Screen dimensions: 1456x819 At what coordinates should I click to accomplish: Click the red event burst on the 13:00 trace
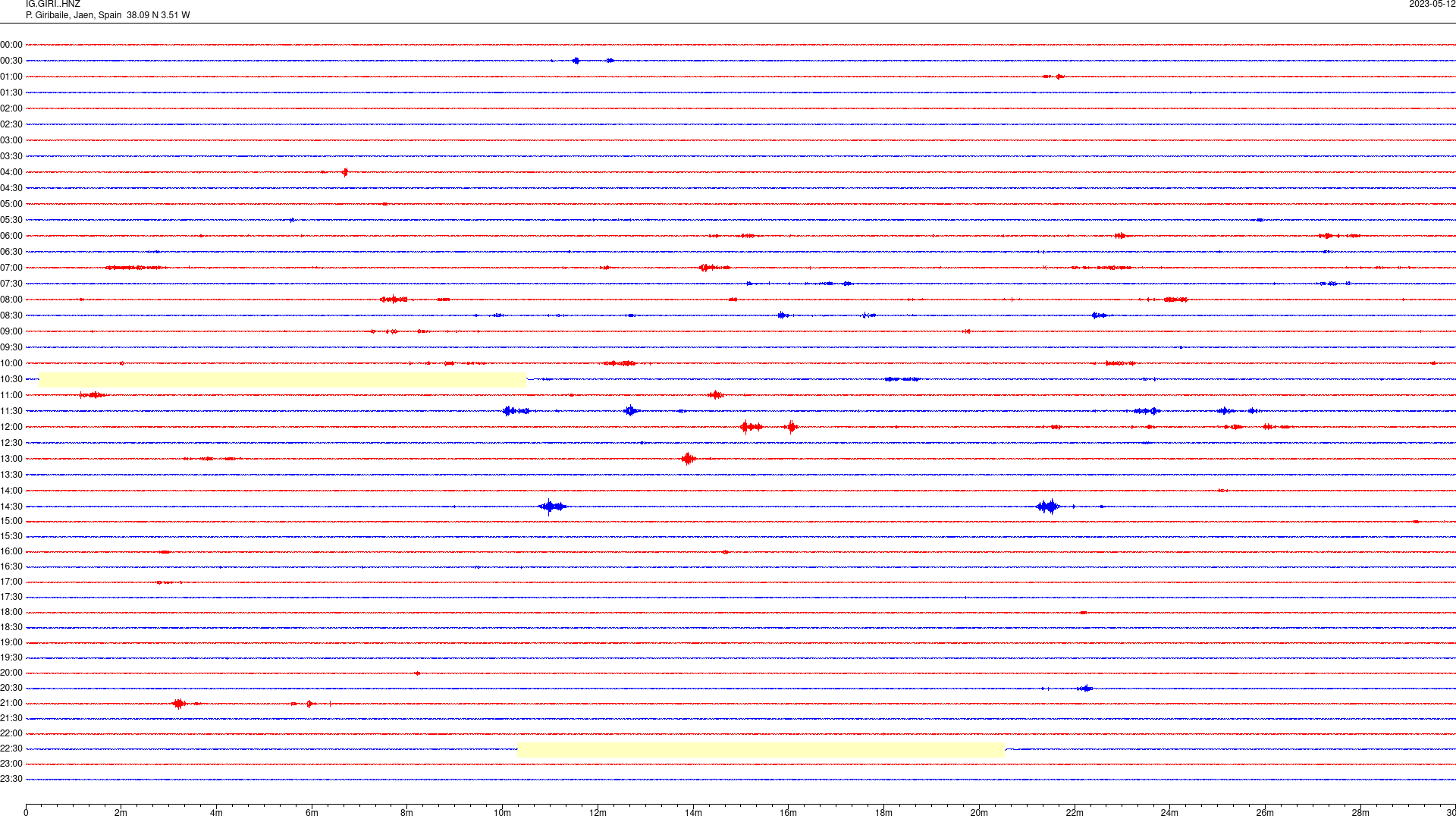click(x=689, y=459)
